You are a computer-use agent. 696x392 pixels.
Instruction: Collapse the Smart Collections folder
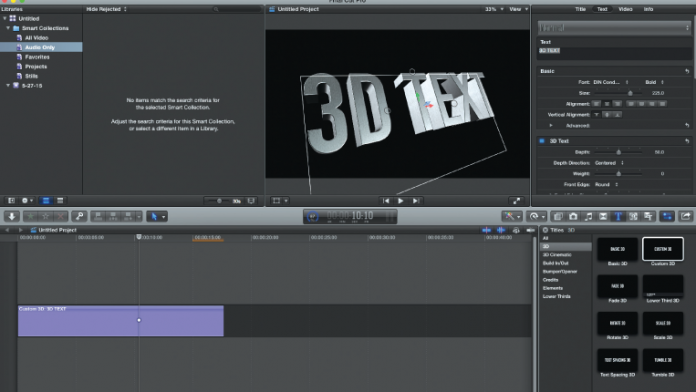[8, 28]
